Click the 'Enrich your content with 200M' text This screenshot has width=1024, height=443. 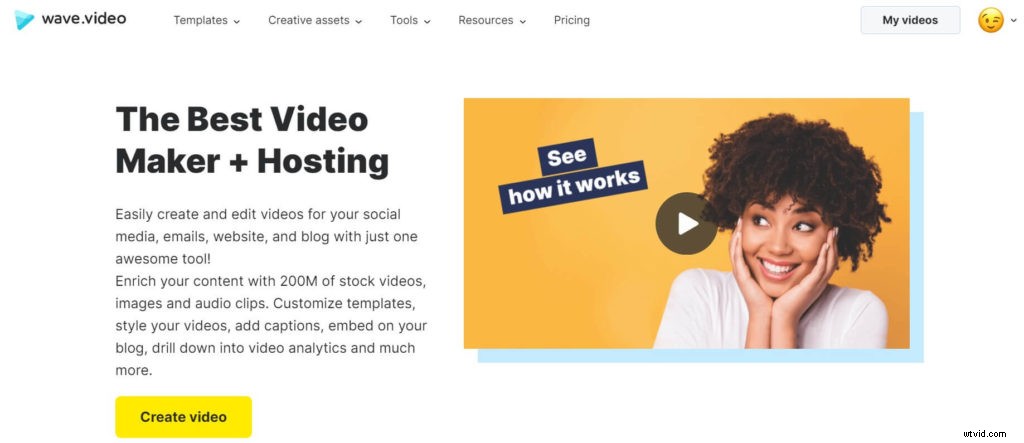pyautogui.click(x=271, y=325)
